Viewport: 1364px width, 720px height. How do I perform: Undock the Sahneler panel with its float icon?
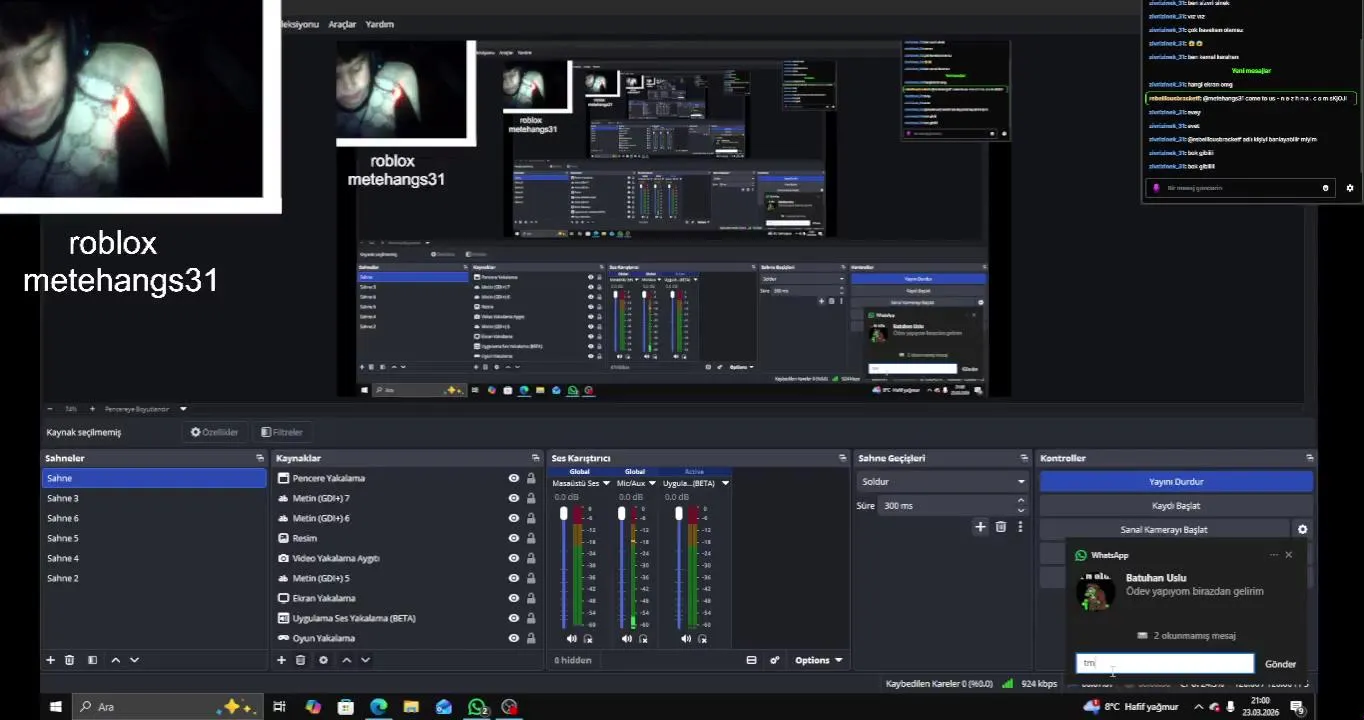tap(260, 458)
